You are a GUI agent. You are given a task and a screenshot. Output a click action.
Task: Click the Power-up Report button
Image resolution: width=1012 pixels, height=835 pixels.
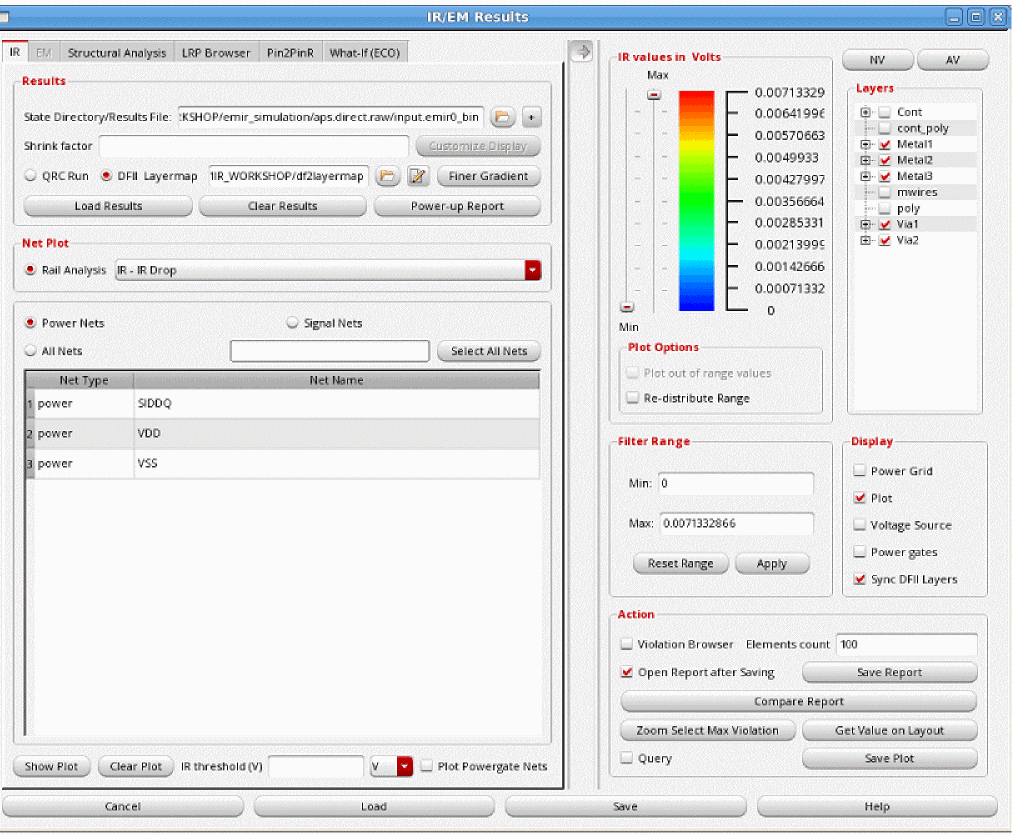click(457, 206)
